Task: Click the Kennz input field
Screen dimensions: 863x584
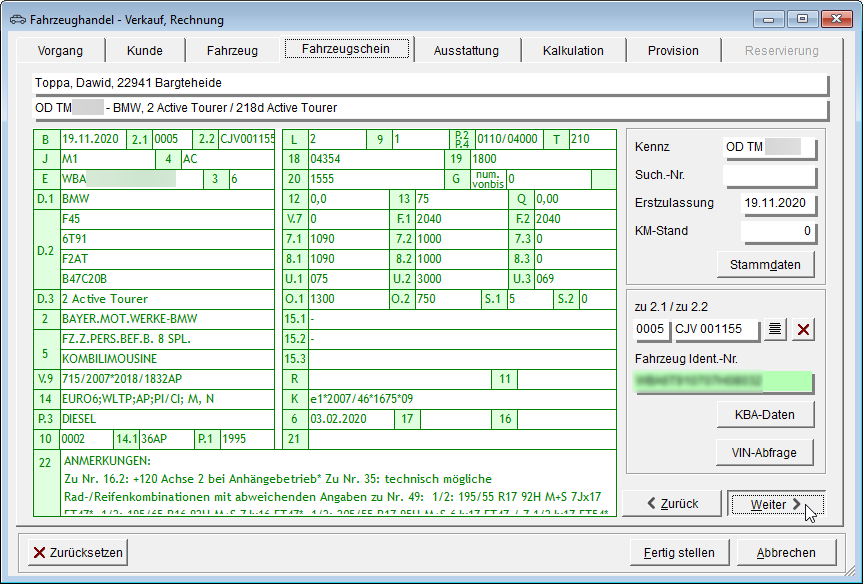Action: click(x=769, y=147)
